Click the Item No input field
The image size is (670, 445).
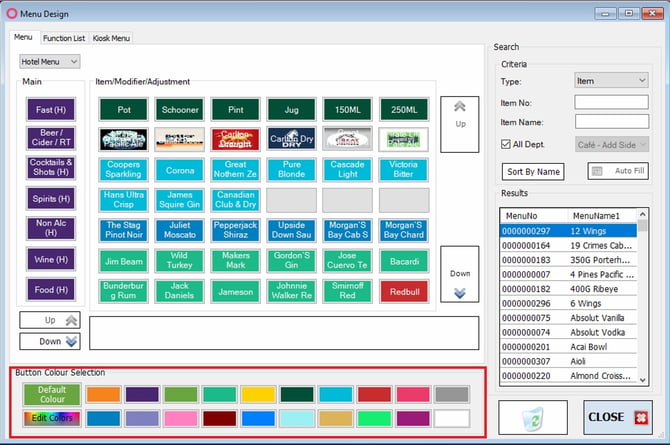(611, 102)
